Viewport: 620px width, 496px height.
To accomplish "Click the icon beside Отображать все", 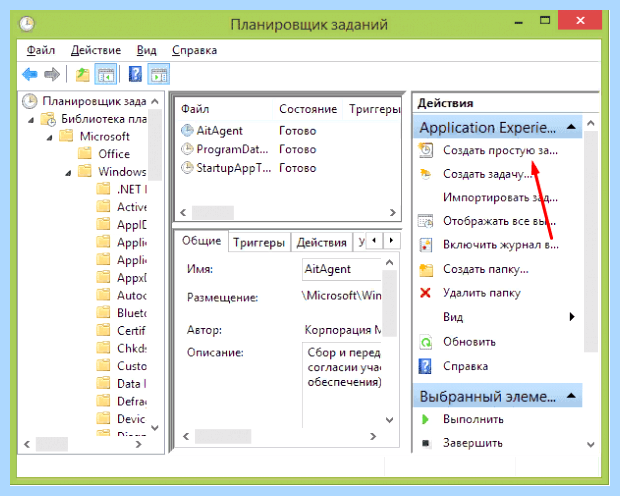I will click(425, 221).
